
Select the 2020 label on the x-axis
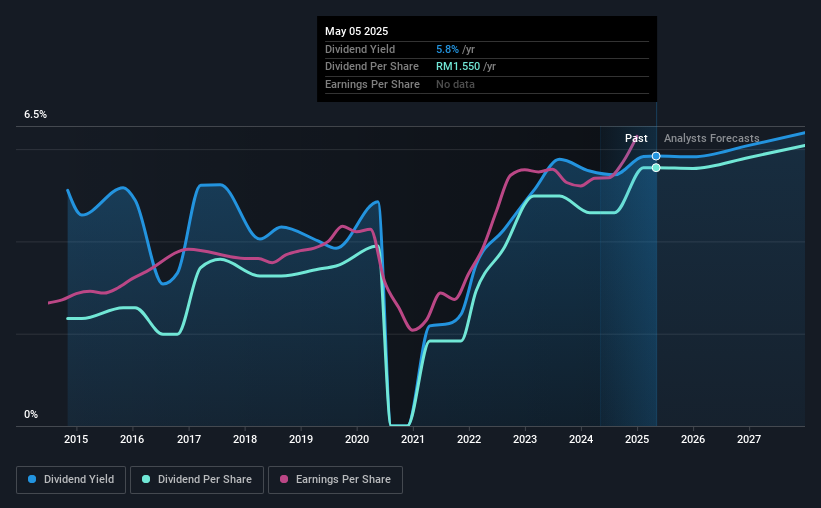[x=357, y=439]
